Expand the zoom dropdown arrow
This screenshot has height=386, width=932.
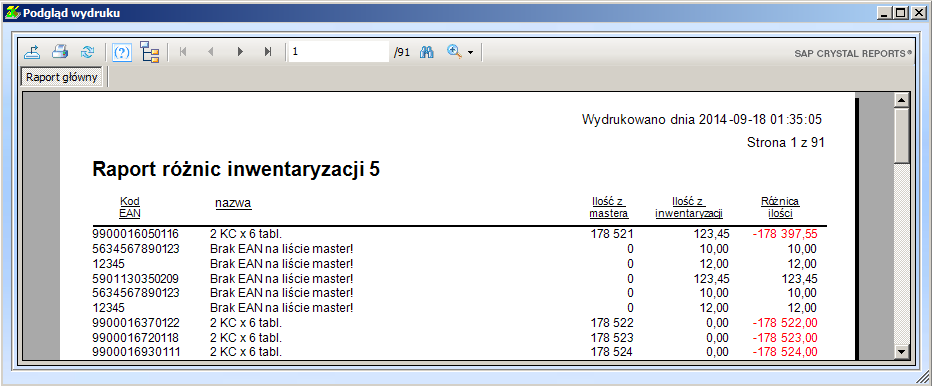(471, 52)
